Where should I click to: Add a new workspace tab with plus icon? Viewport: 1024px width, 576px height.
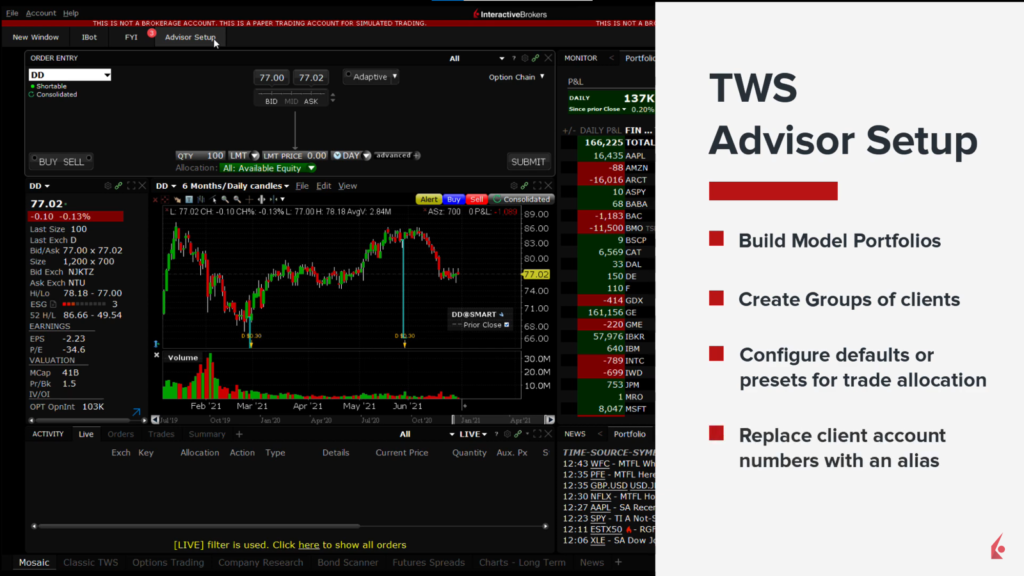point(618,562)
